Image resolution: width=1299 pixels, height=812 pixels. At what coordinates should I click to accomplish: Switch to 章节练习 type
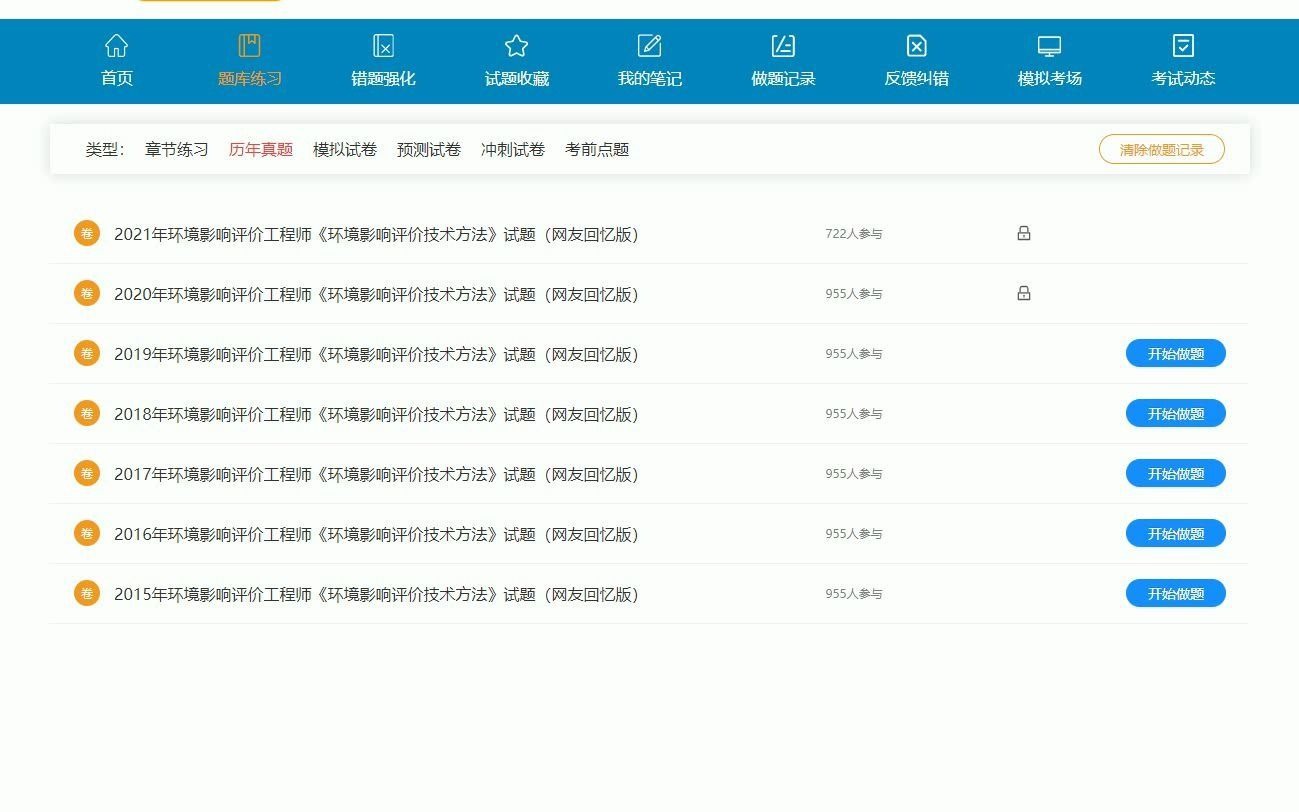tap(177, 150)
